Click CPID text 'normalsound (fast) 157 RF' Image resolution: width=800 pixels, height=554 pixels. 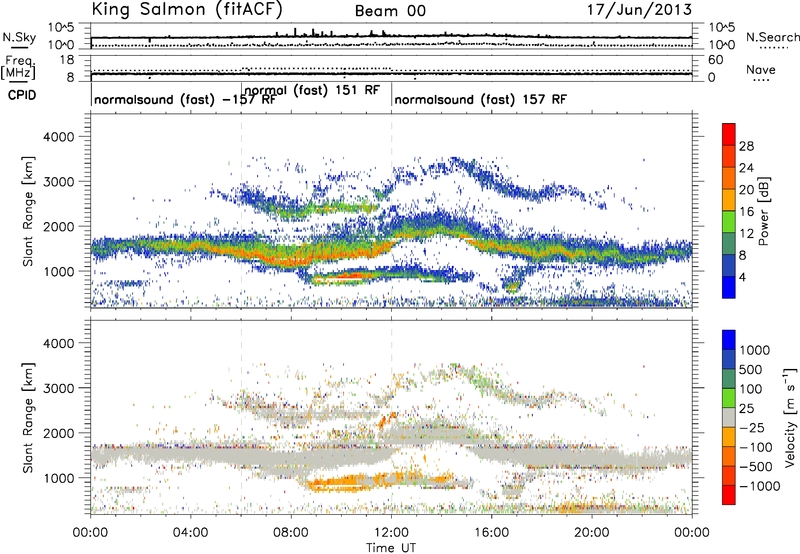pos(480,99)
